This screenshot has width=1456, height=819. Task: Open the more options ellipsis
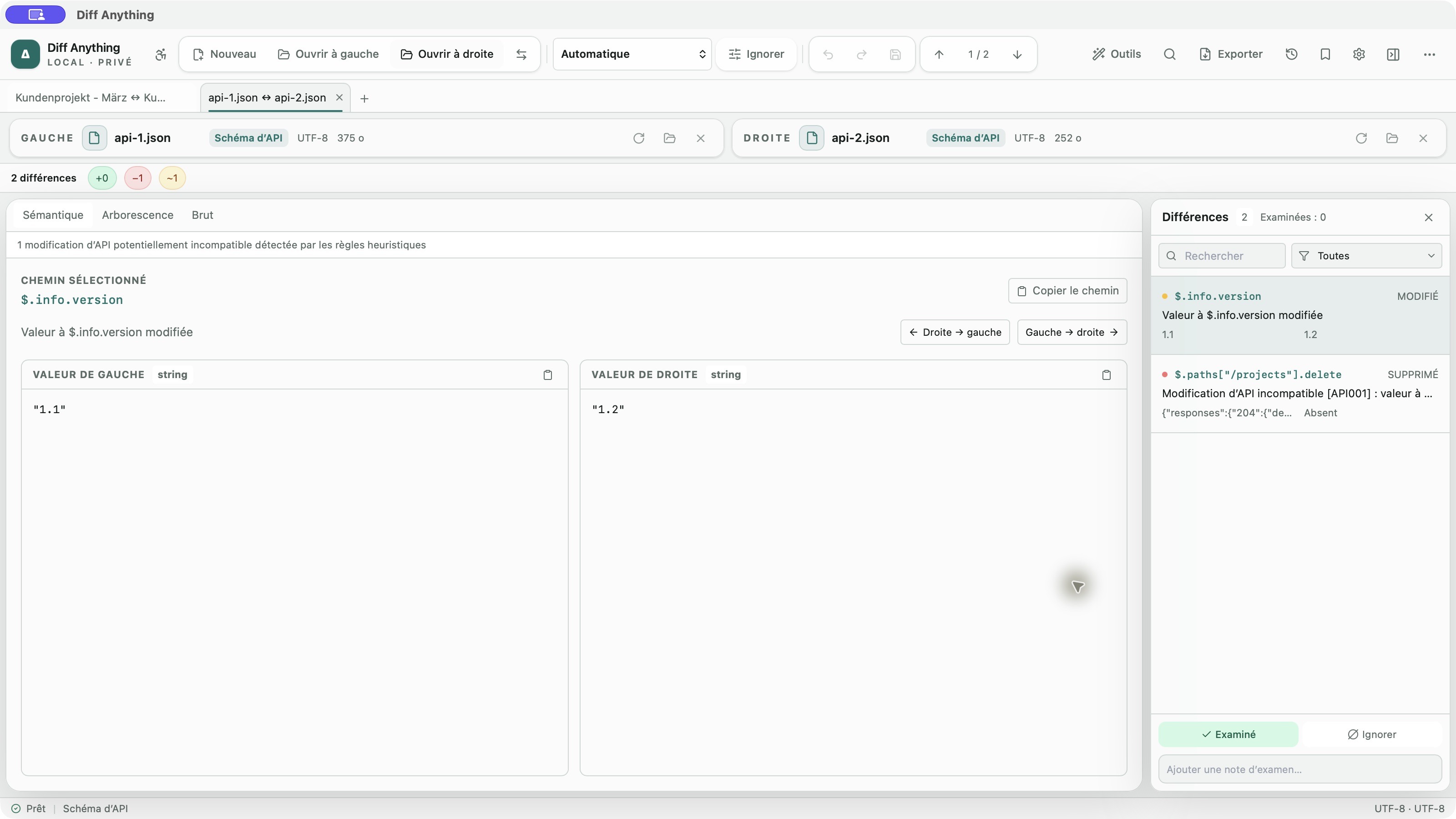[1430, 54]
